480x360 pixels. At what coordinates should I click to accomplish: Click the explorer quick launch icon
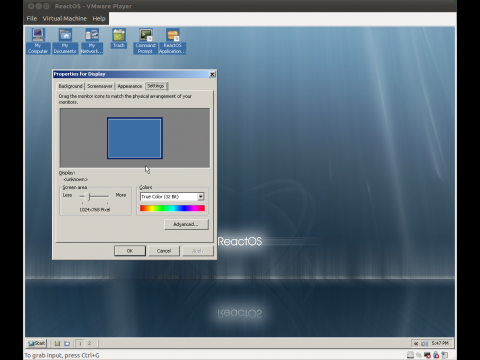(x=67, y=343)
